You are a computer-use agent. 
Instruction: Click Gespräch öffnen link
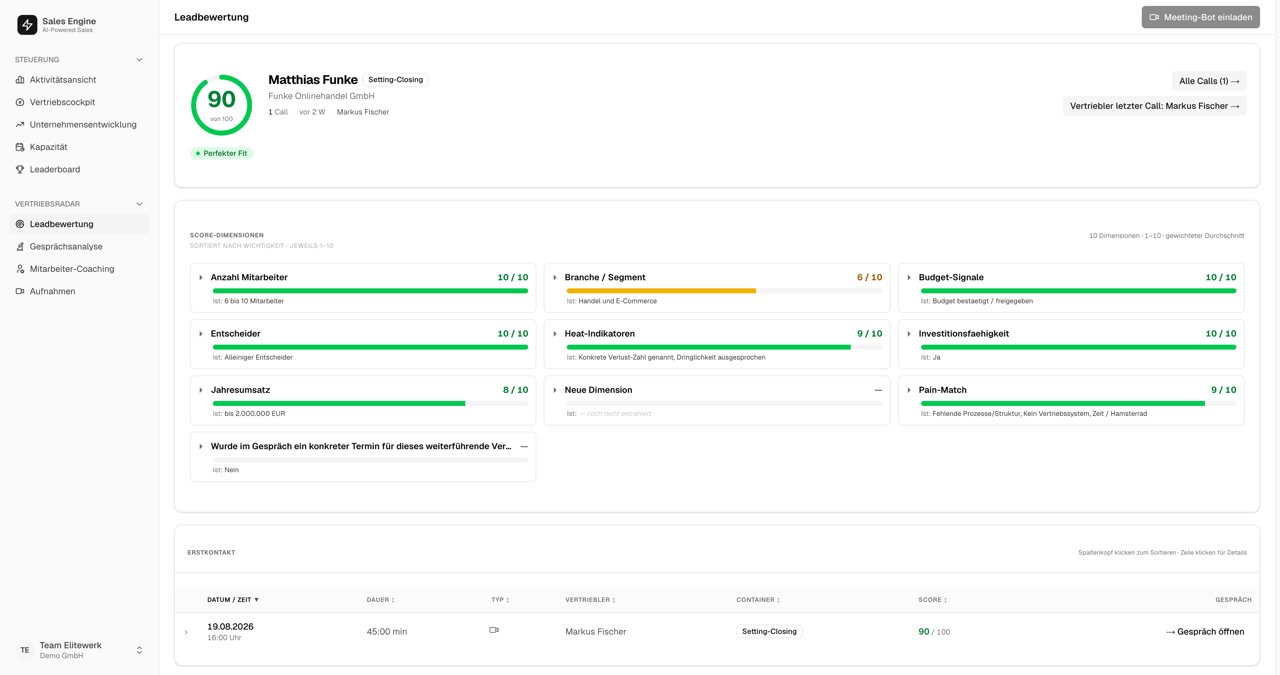[1205, 632]
